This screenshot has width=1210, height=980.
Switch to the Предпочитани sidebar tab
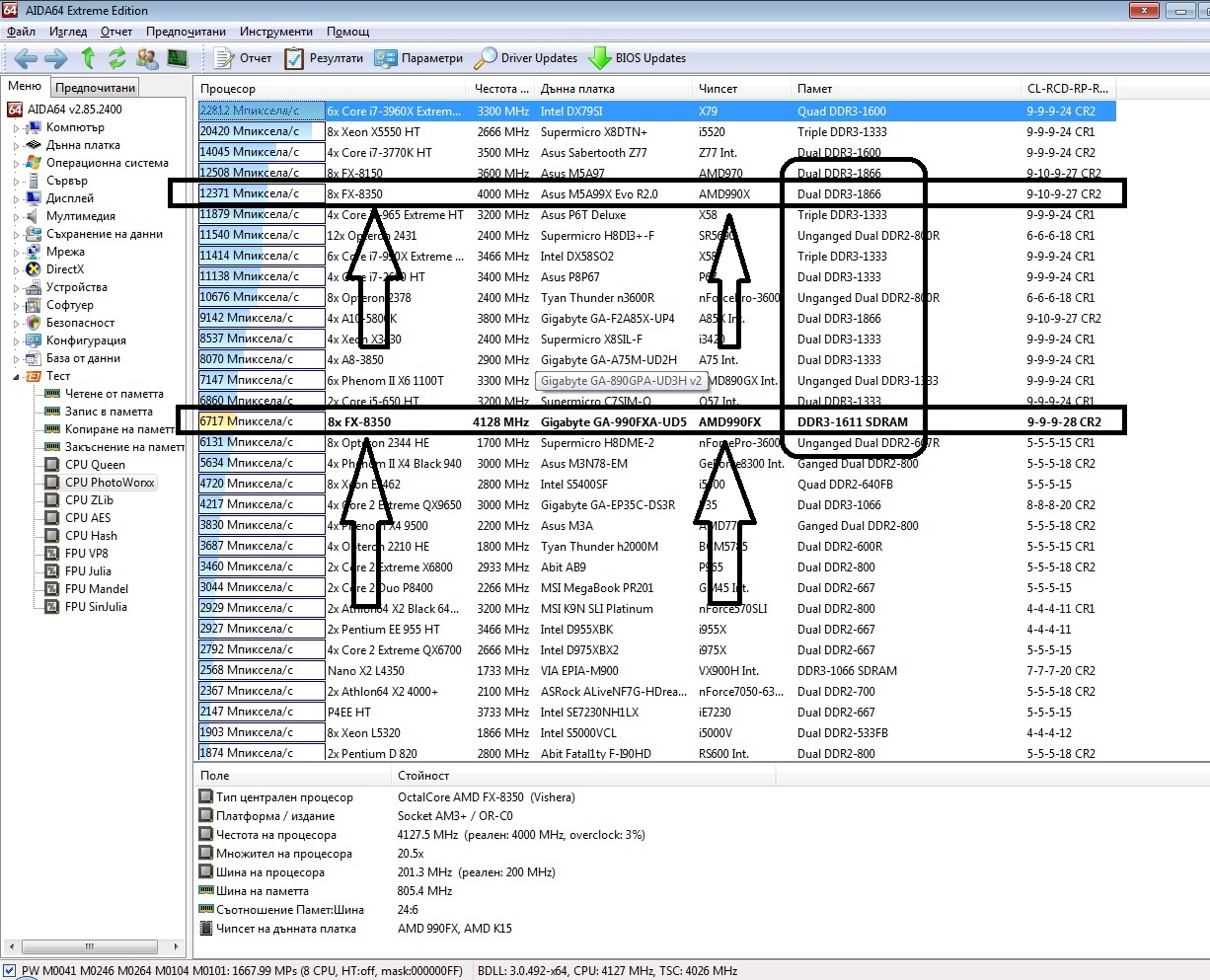pos(95,88)
